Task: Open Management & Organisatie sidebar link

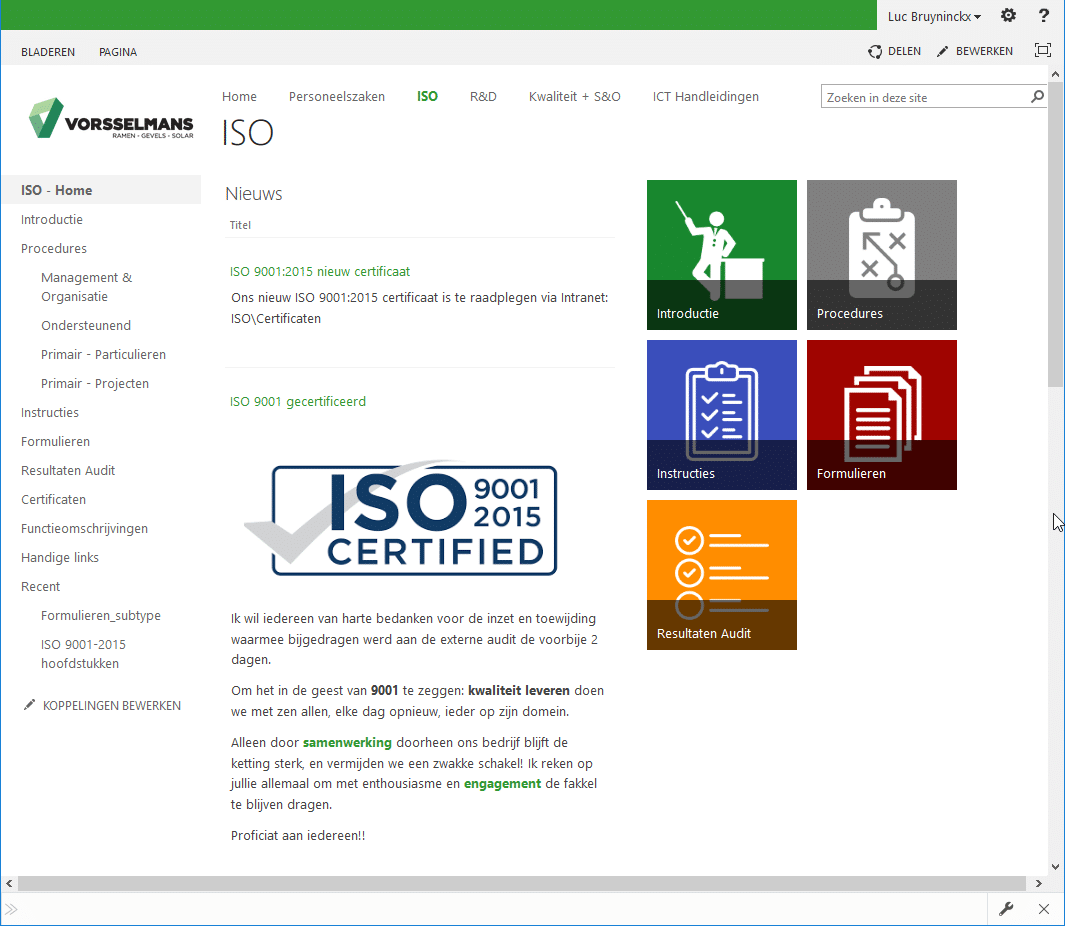Action: (86, 287)
